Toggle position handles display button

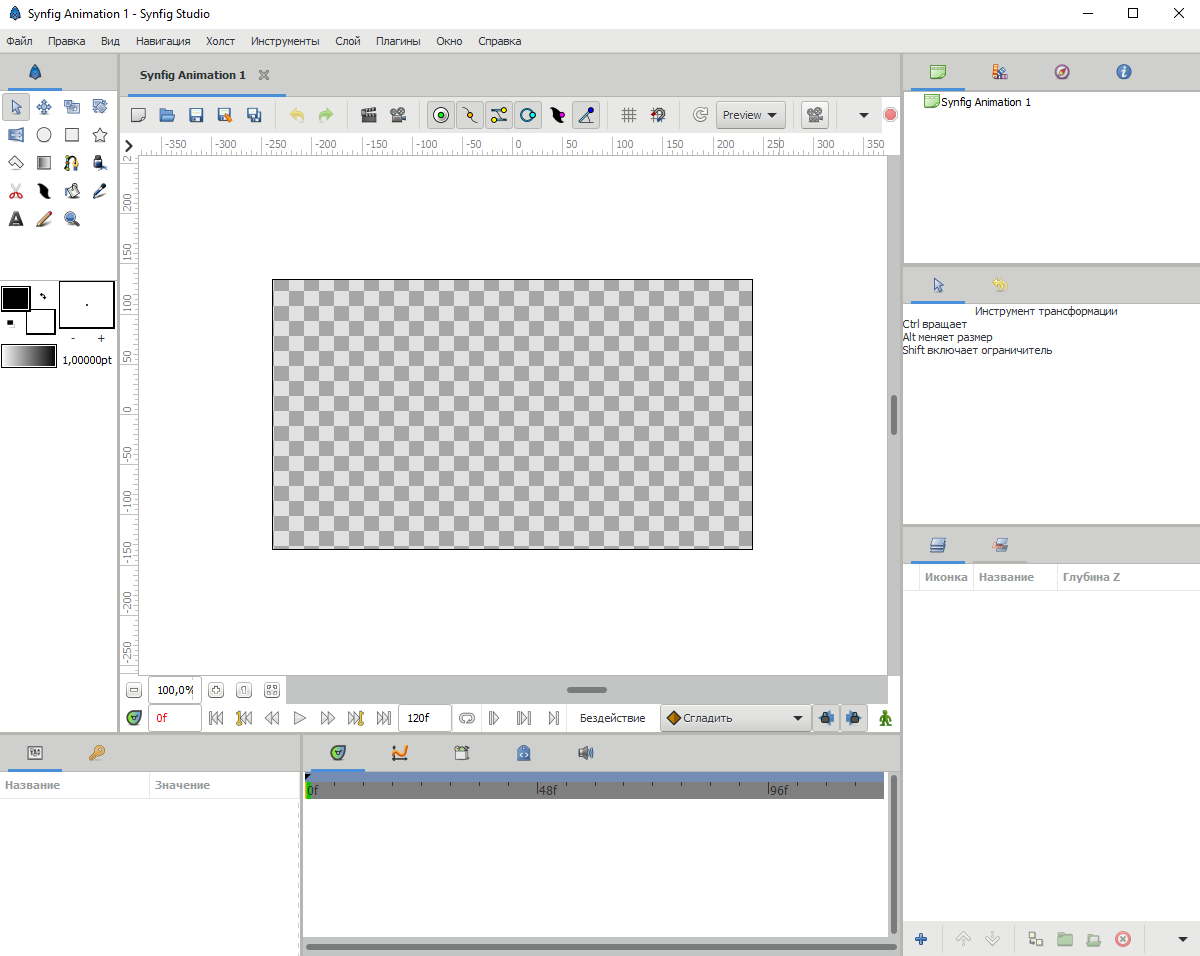(x=441, y=115)
